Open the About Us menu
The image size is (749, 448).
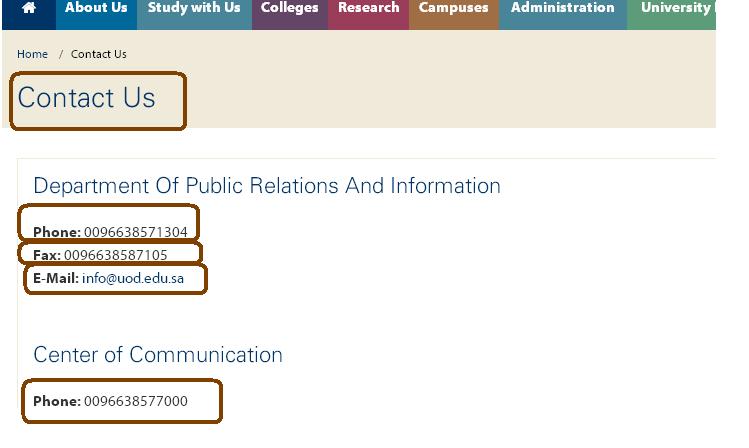96,8
